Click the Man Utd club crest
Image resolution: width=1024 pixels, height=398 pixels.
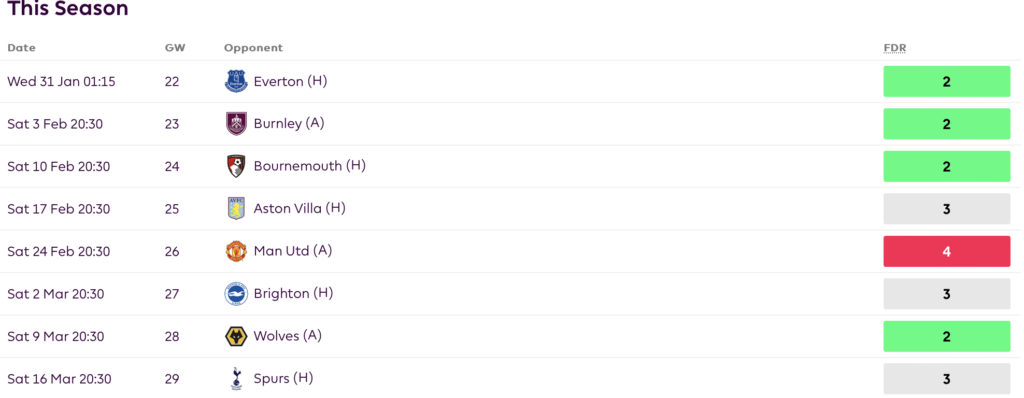point(236,251)
